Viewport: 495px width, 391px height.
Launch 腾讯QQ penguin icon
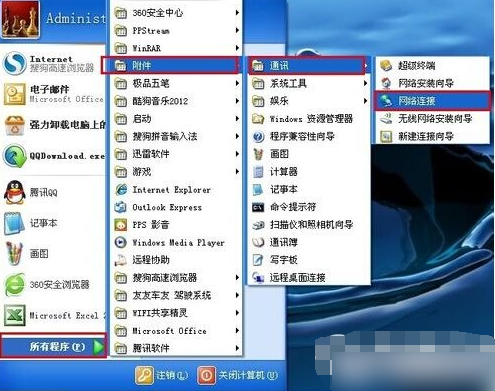[x=14, y=192]
